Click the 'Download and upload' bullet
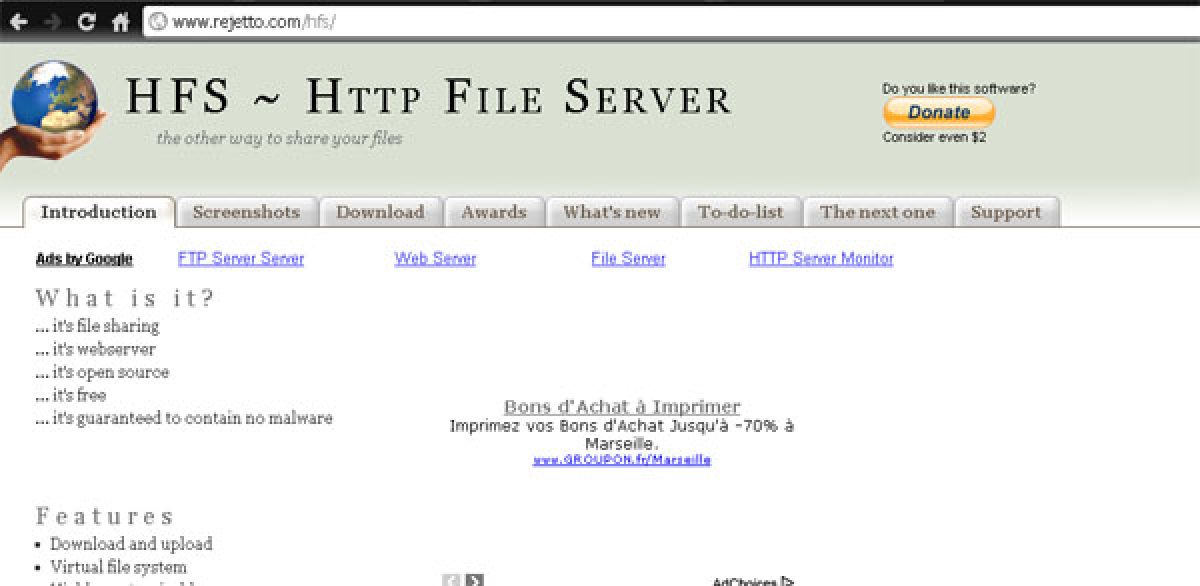 tap(131, 544)
